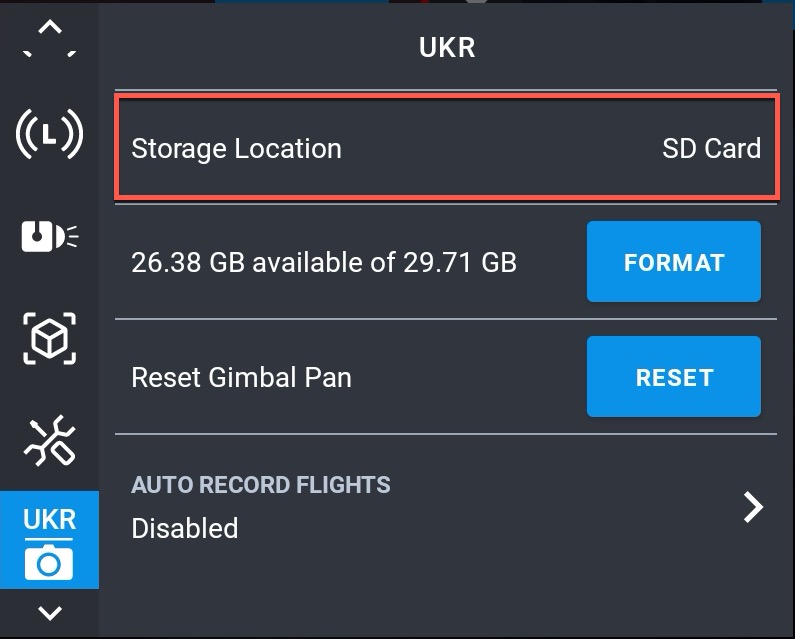Screen dimensions: 795x639
Task: Open the 3D cube scan settings
Action: coord(49,339)
